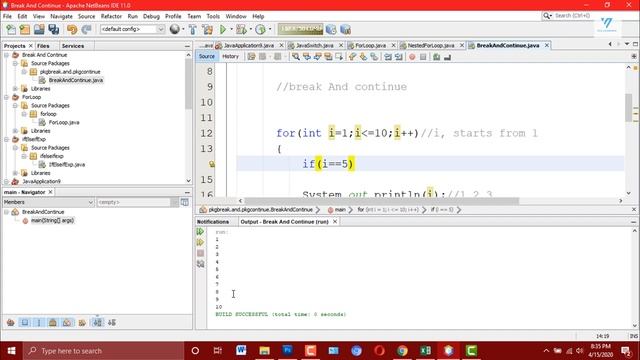
Task: Open the Profile Project dropdown arrow
Action: [269, 29]
